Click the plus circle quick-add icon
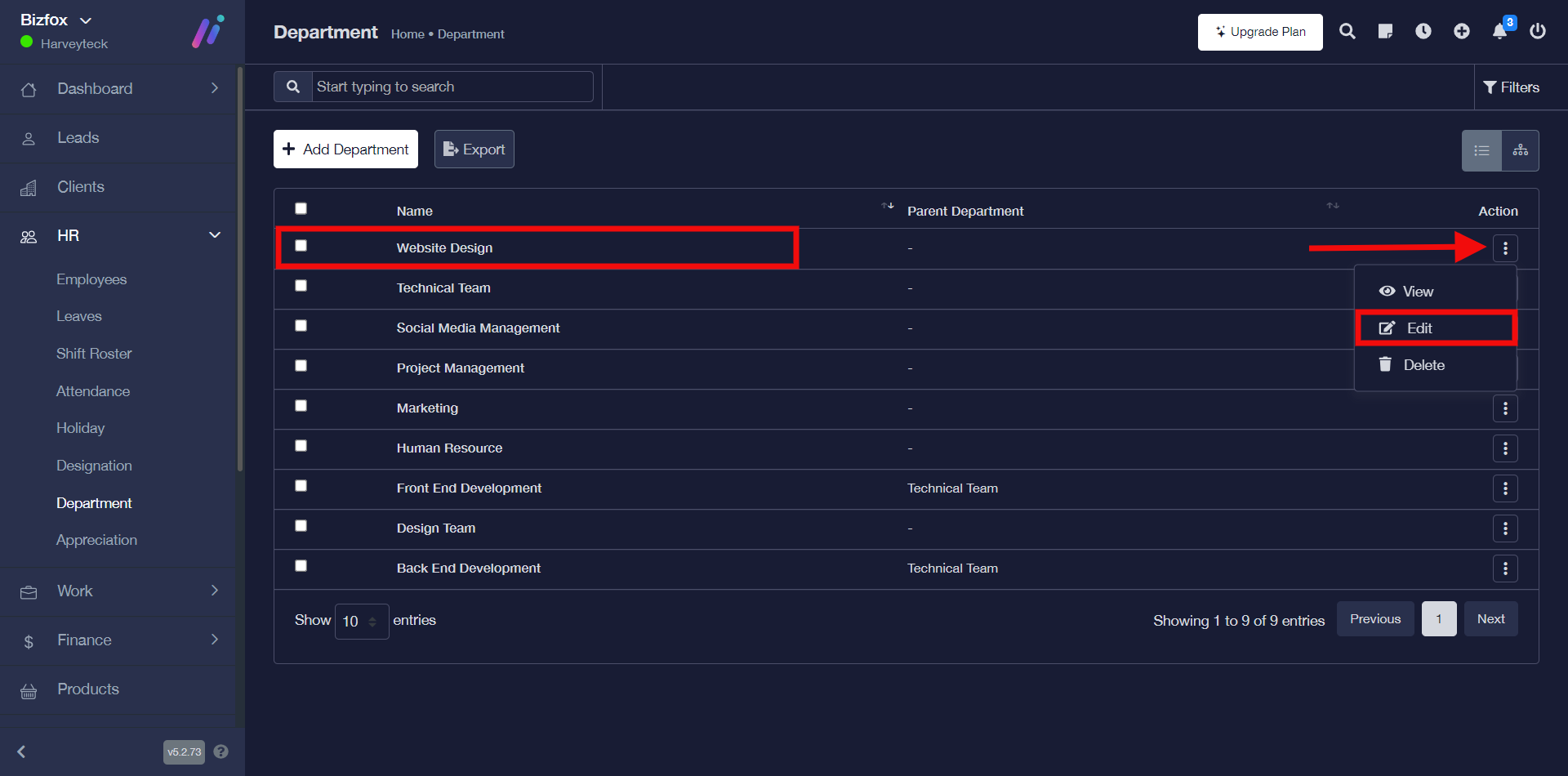This screenshot has height=776, width=1568. (1461, 32)
